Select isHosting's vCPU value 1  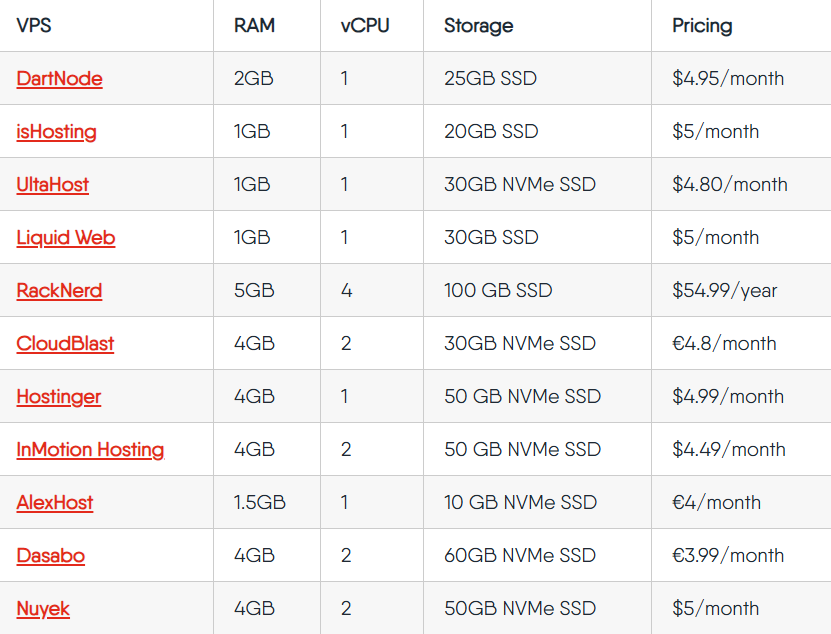pyautogui.click(x=344, y=131)
